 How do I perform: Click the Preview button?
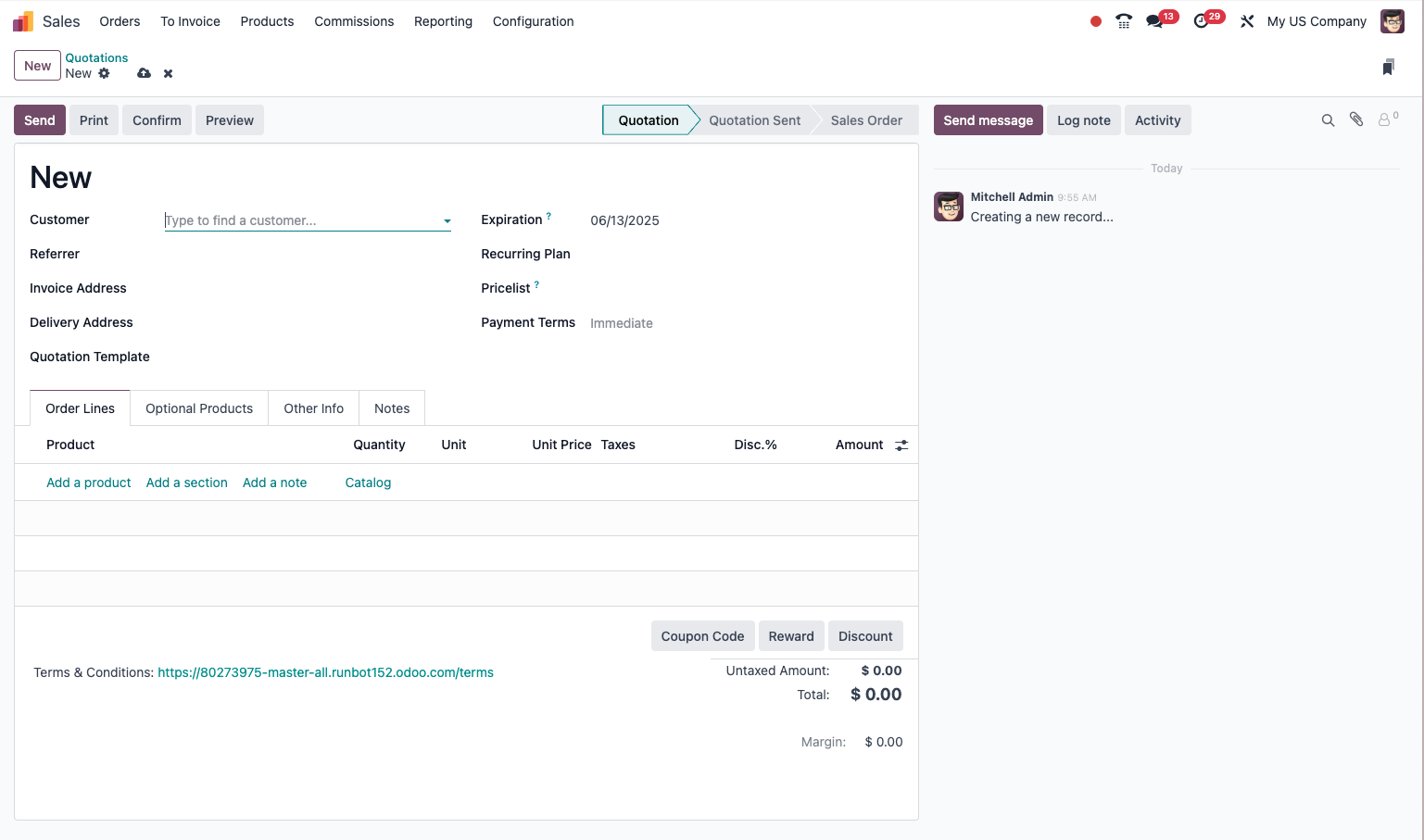point(230,120)
